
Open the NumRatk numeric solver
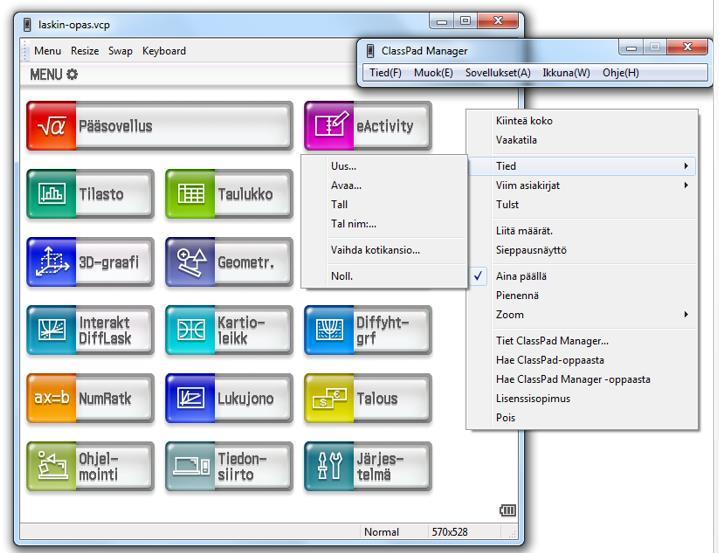pyautogui.click(x=90, y=398)
